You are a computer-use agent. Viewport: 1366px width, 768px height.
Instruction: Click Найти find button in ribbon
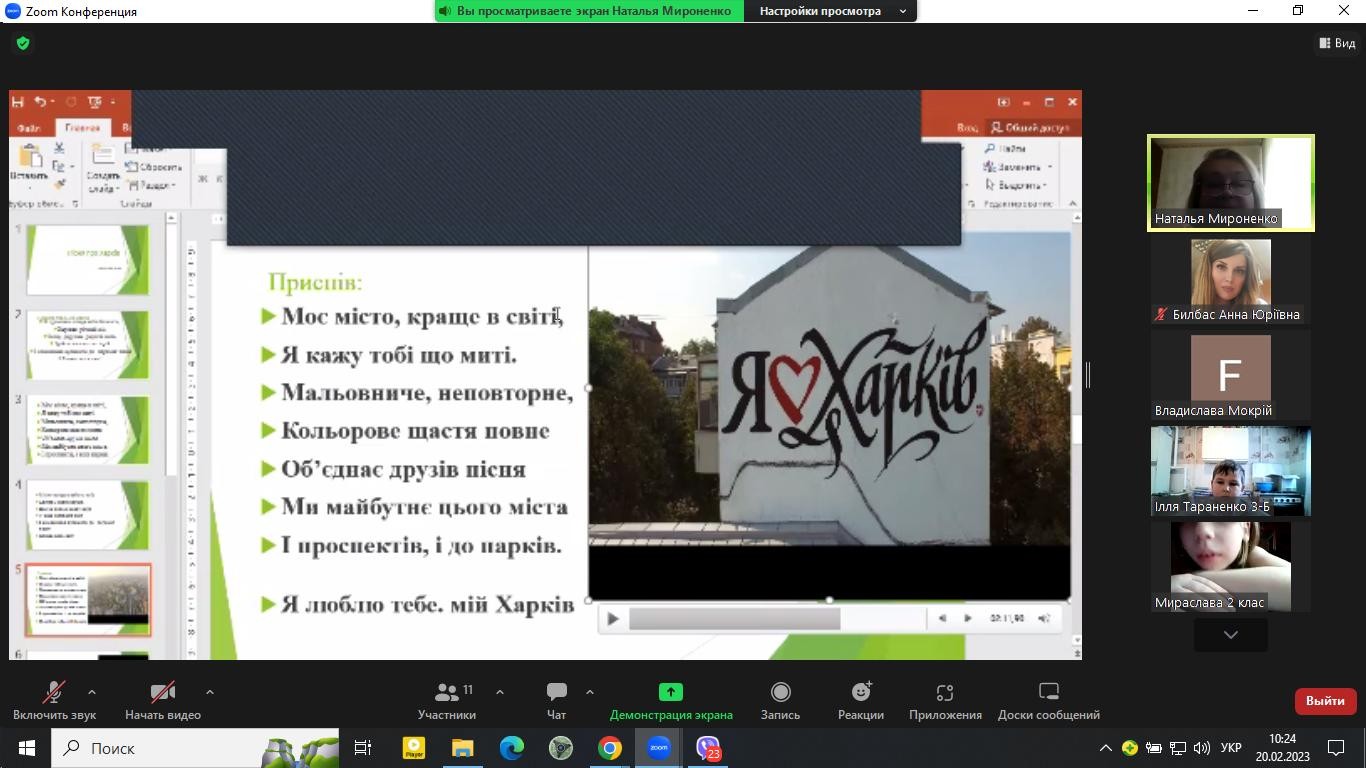click(1005, 149)
